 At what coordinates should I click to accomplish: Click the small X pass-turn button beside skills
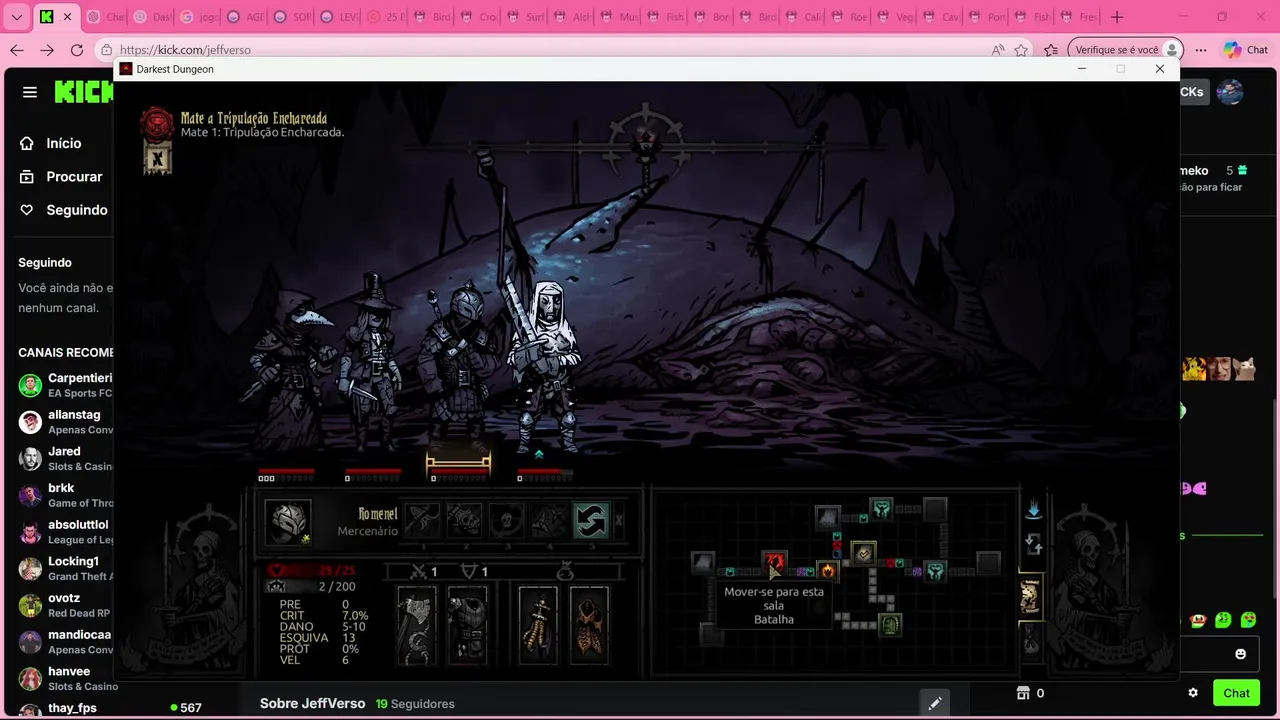click(618, 520)
